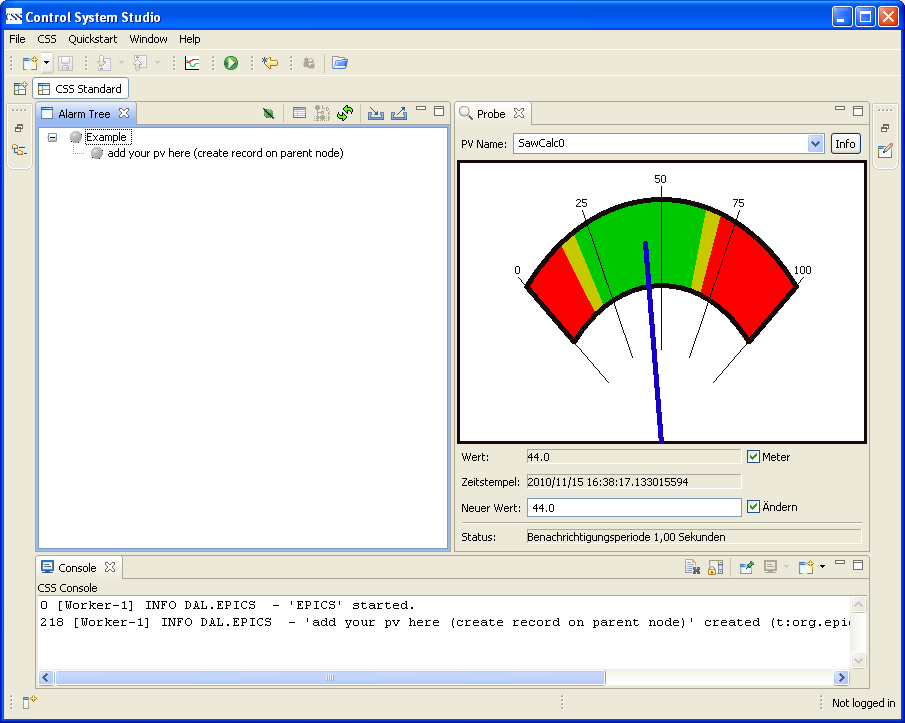Viewport: 905px width, 723px height.
Task: Click the Info button
Action: tap(845, 144)
